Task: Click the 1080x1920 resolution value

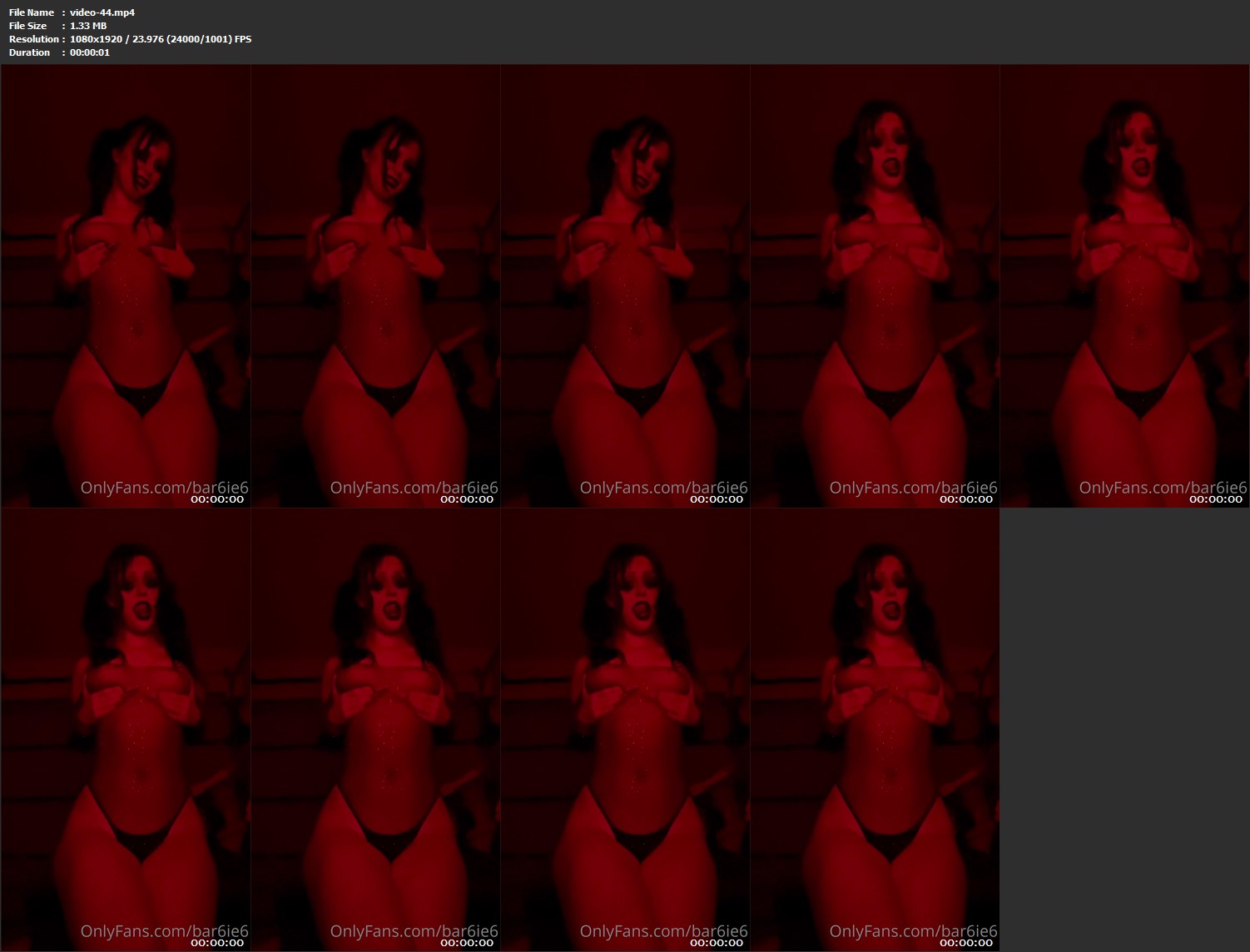Action: 96,39
